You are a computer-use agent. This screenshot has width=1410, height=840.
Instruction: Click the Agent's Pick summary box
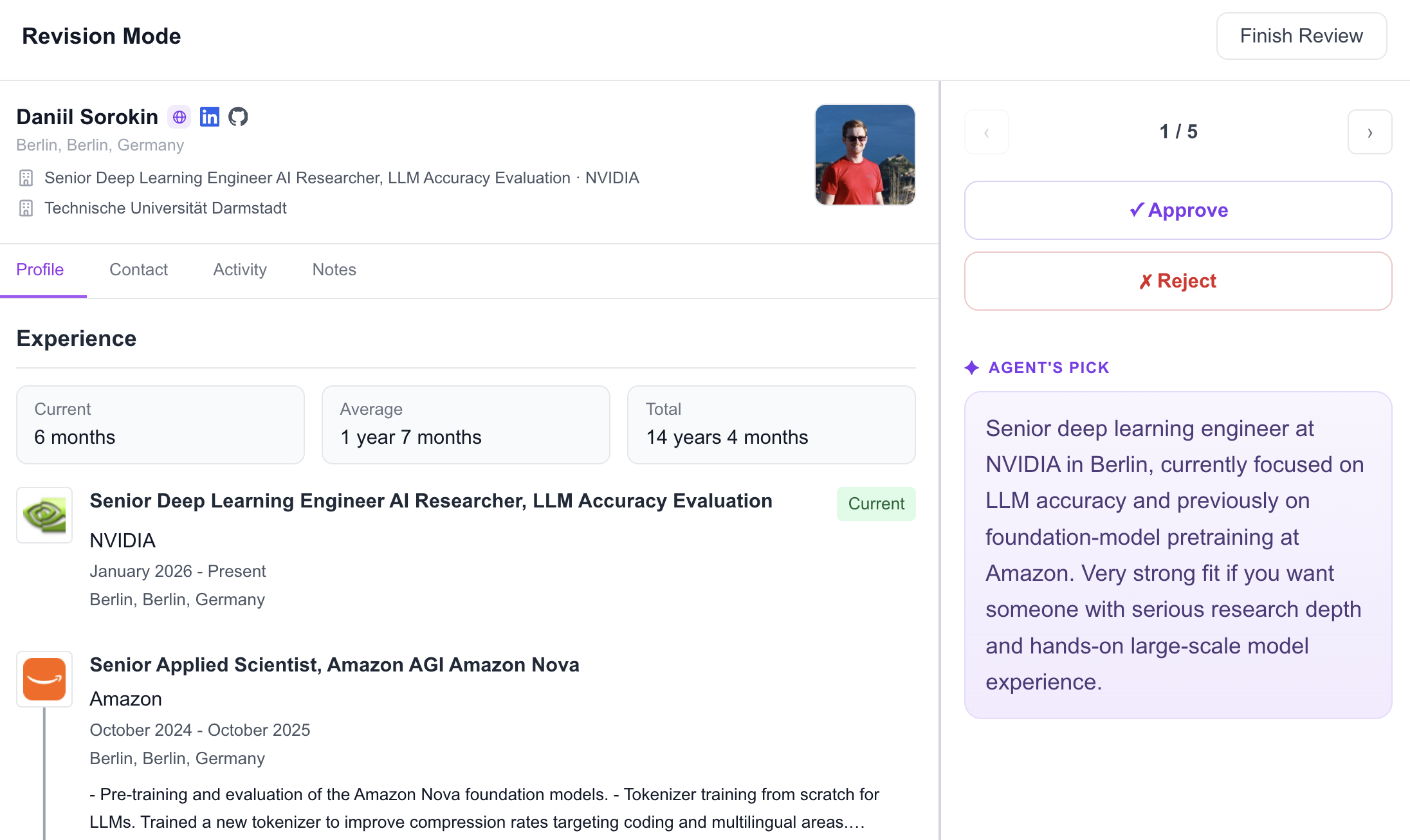(x=1178, y=555)
